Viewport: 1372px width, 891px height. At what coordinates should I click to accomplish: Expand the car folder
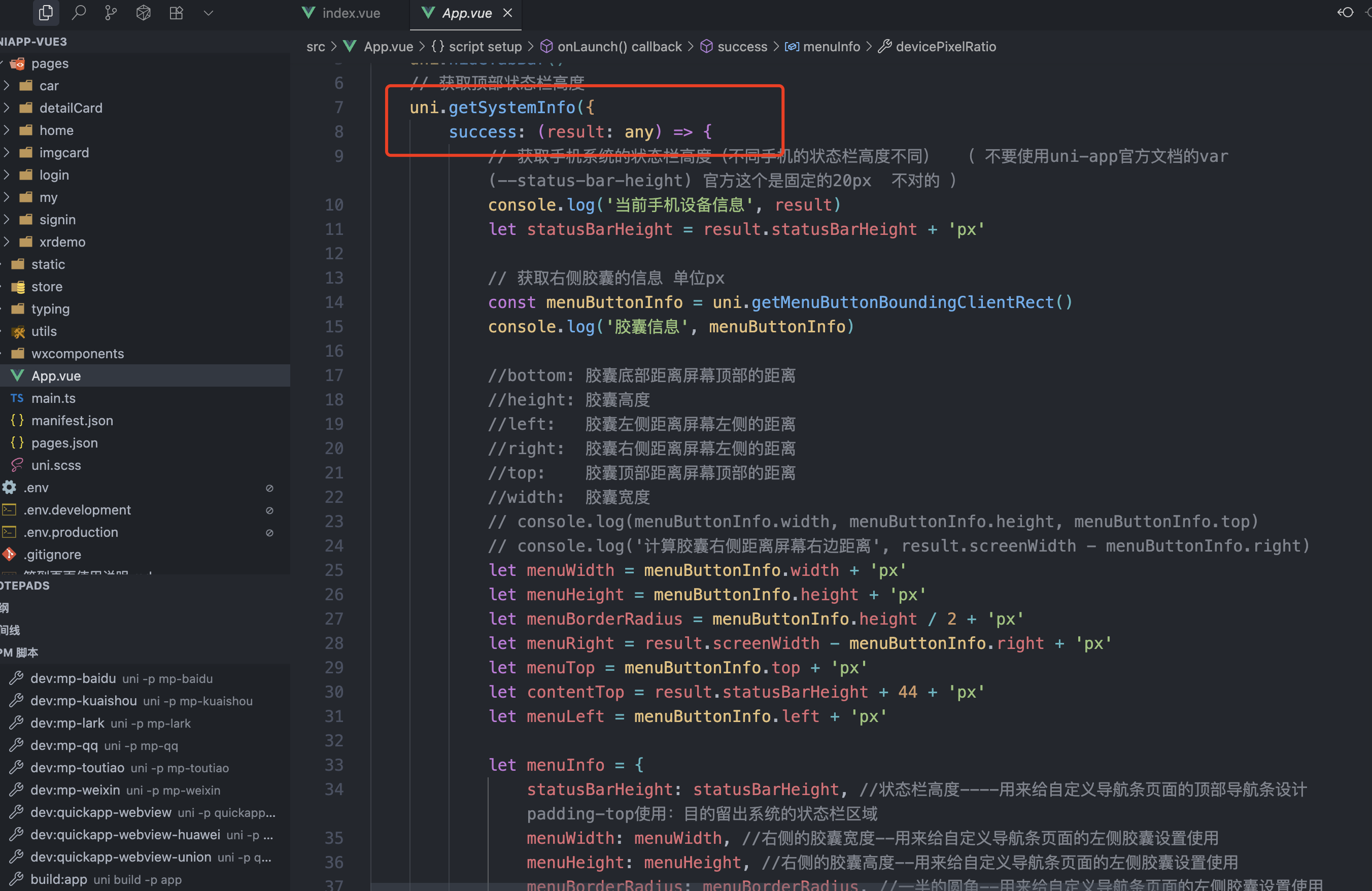point(49,86)
